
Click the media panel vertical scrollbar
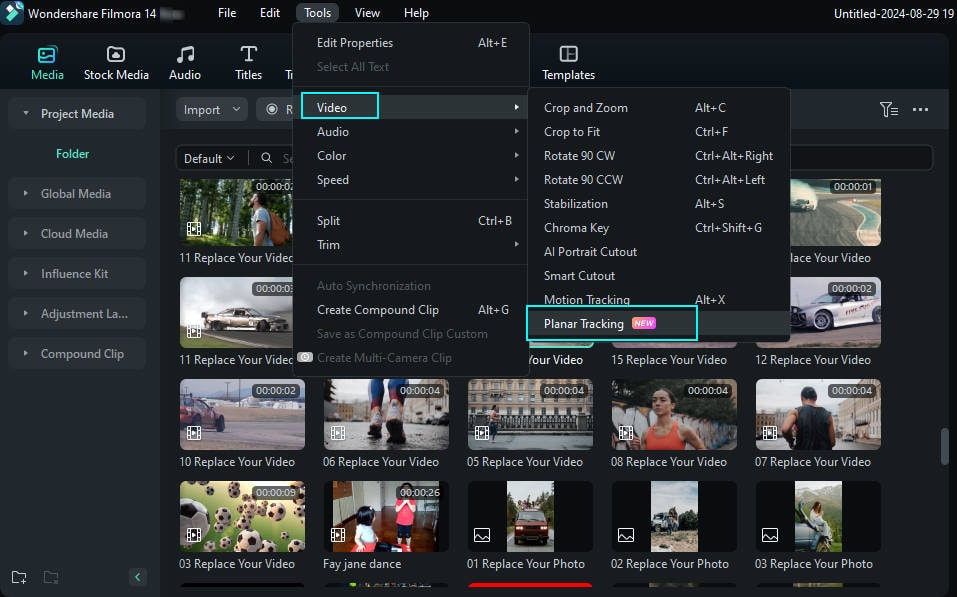click(945, 446)
